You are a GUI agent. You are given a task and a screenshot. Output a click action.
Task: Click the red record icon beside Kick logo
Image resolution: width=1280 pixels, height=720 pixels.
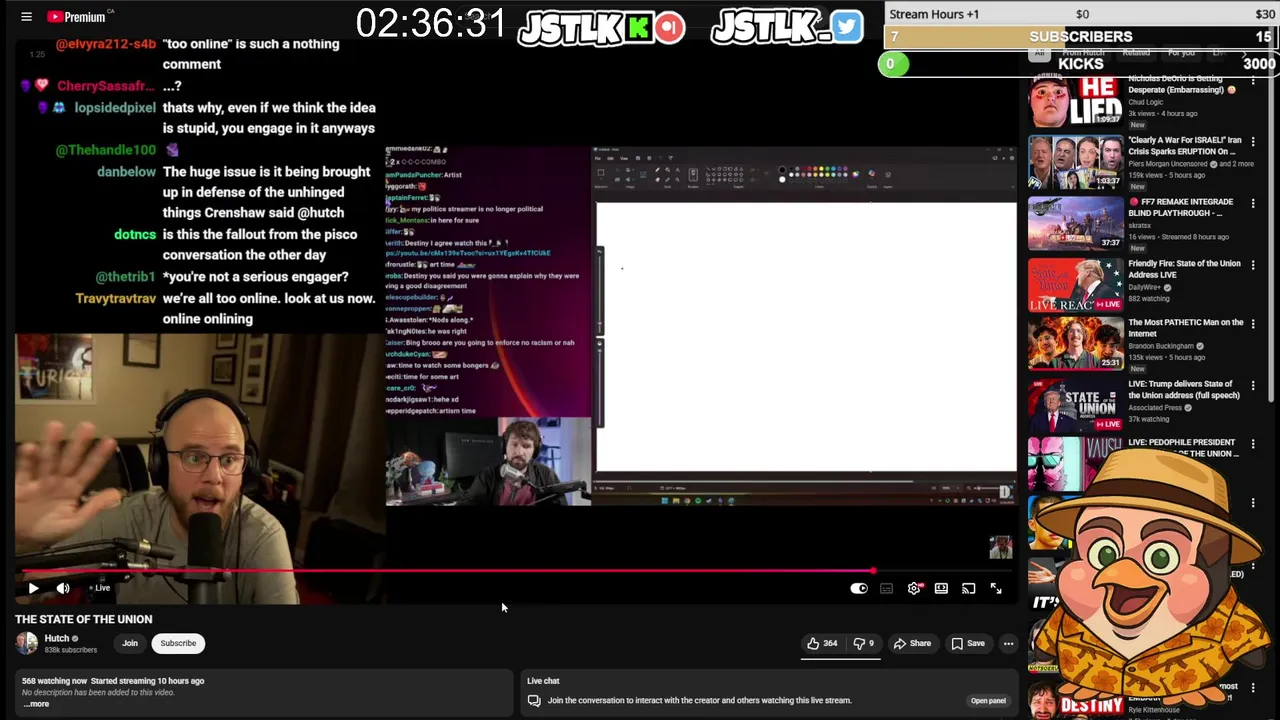pyautogui.click(x=670, y=27)
